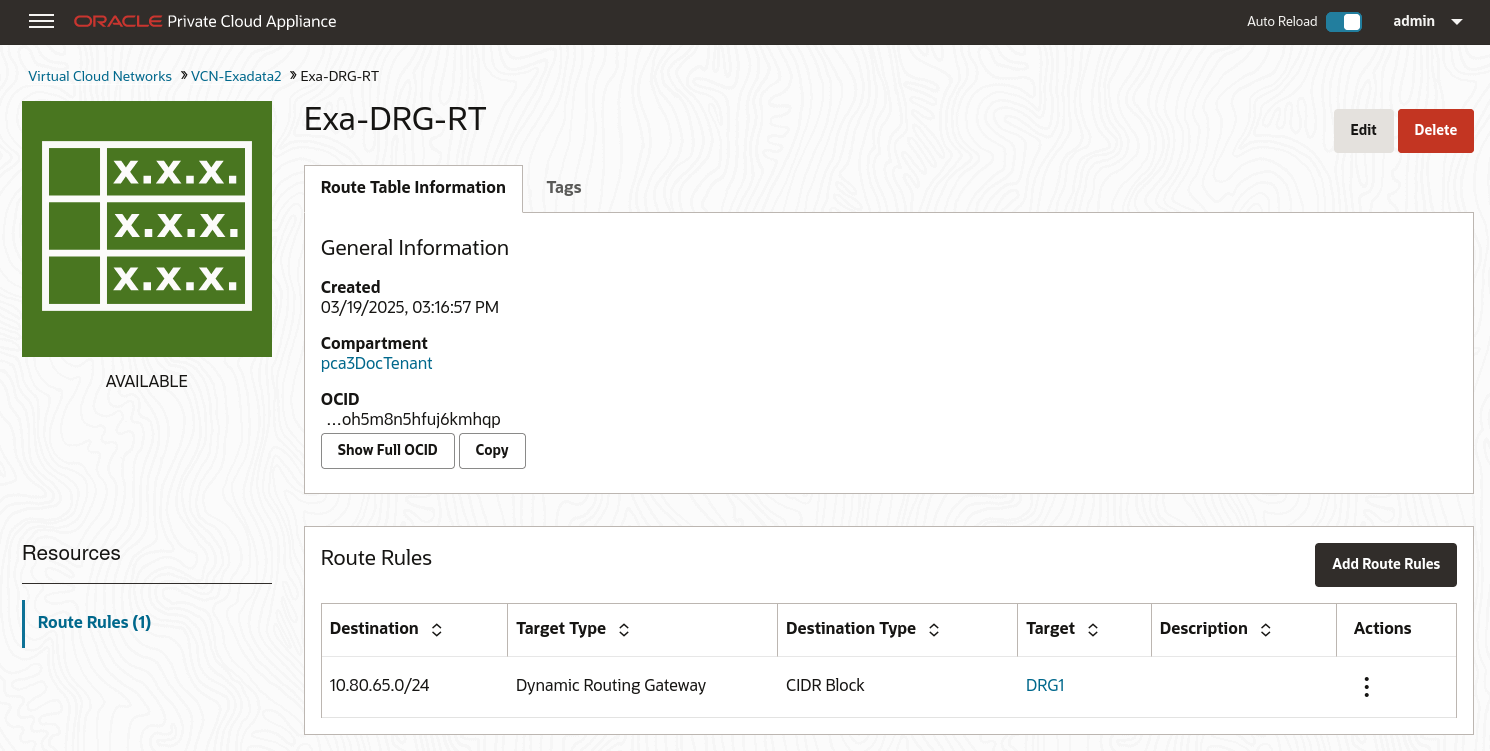Delete the Exa-DRG-RT route table
The height and width of the screenshot is (751, 1490).
pos(1435,130)
